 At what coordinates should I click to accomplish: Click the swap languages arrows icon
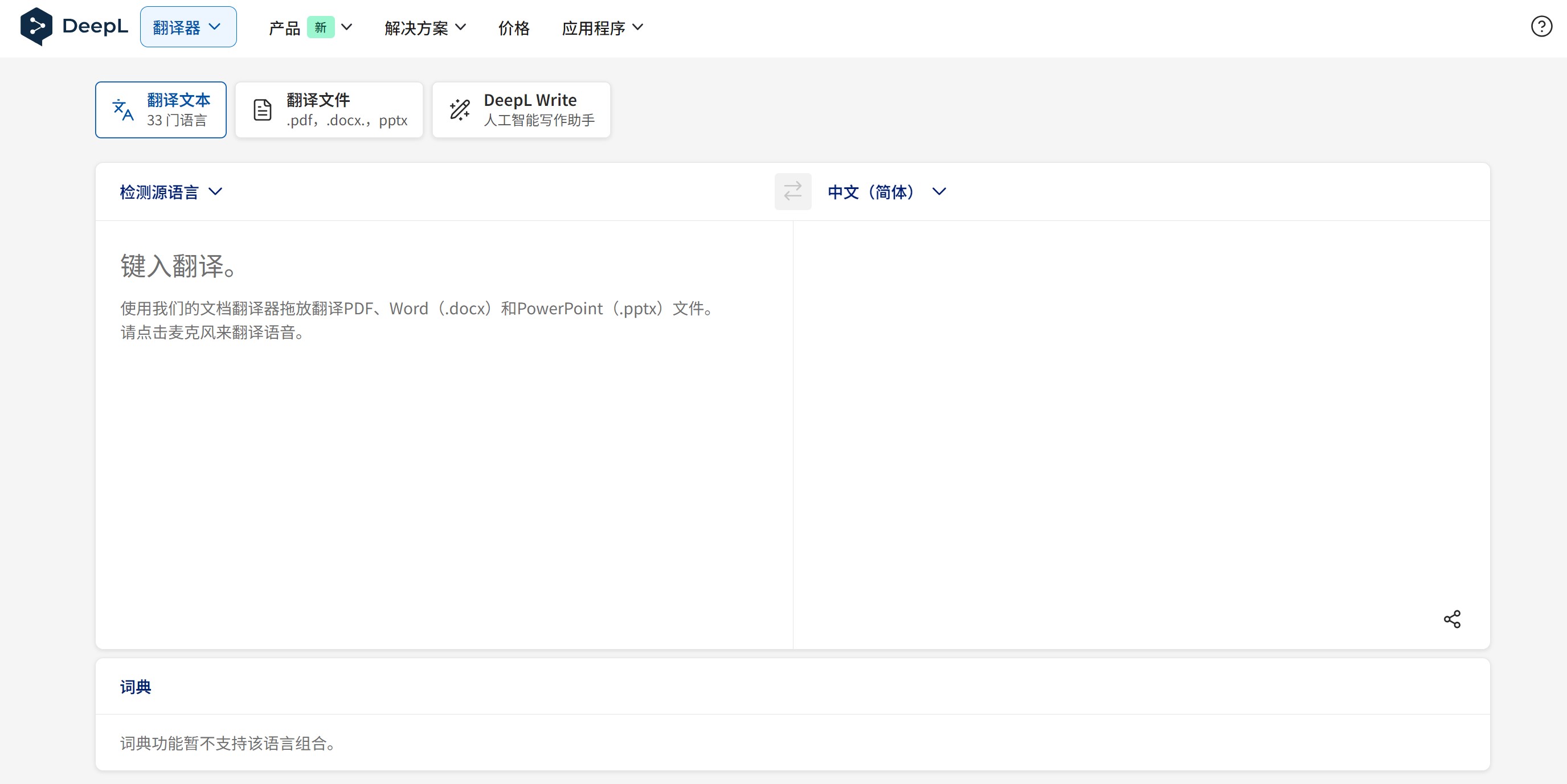tap(792, 192)
